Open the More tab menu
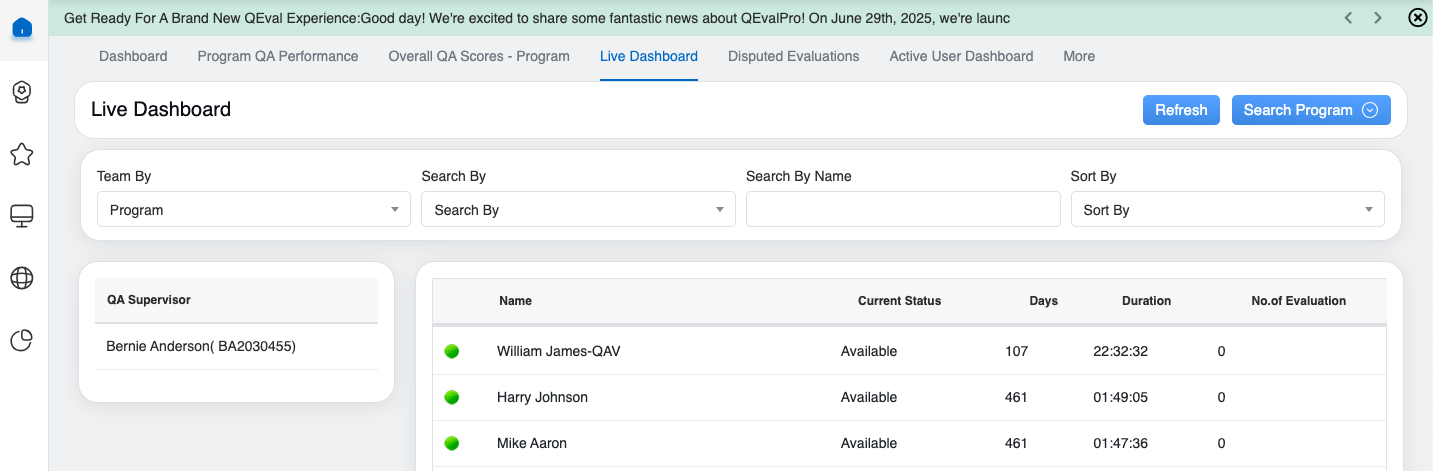 tap(1079, 57)
